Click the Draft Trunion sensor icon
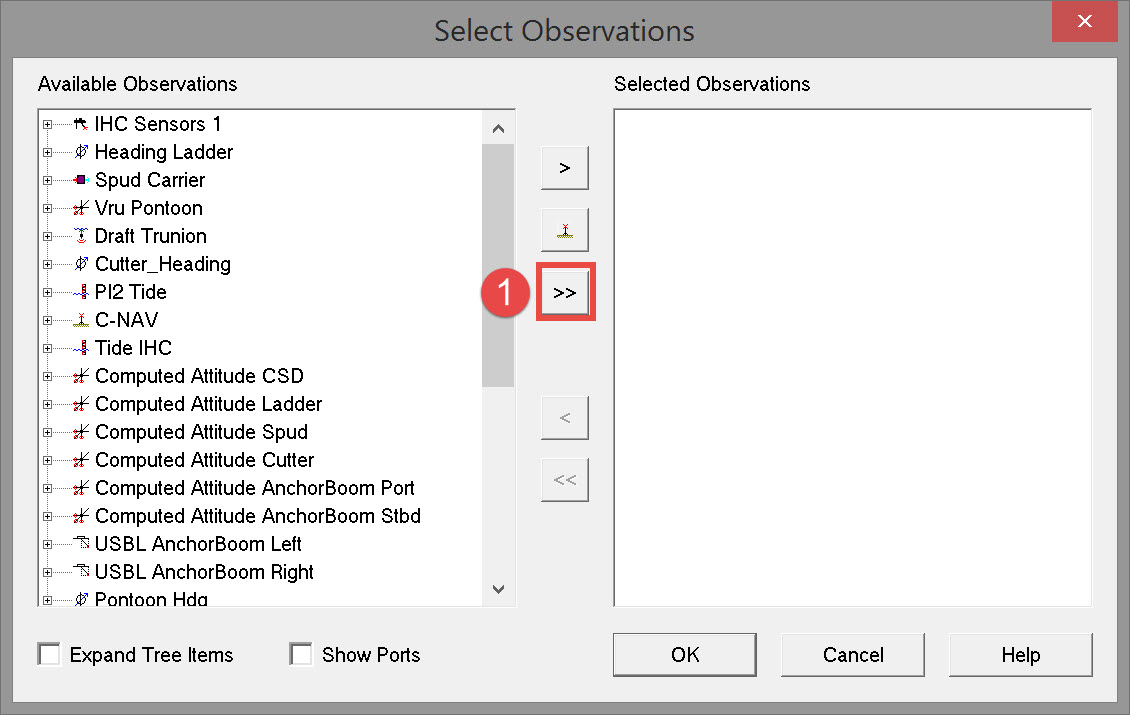 81,236
